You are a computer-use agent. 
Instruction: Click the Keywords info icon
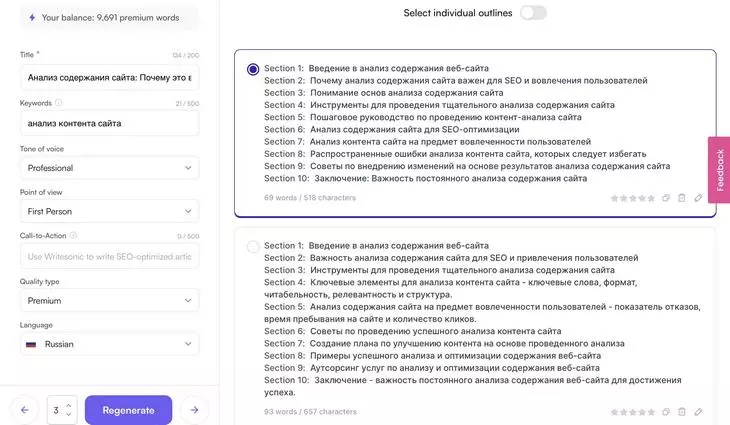point(58,103)
